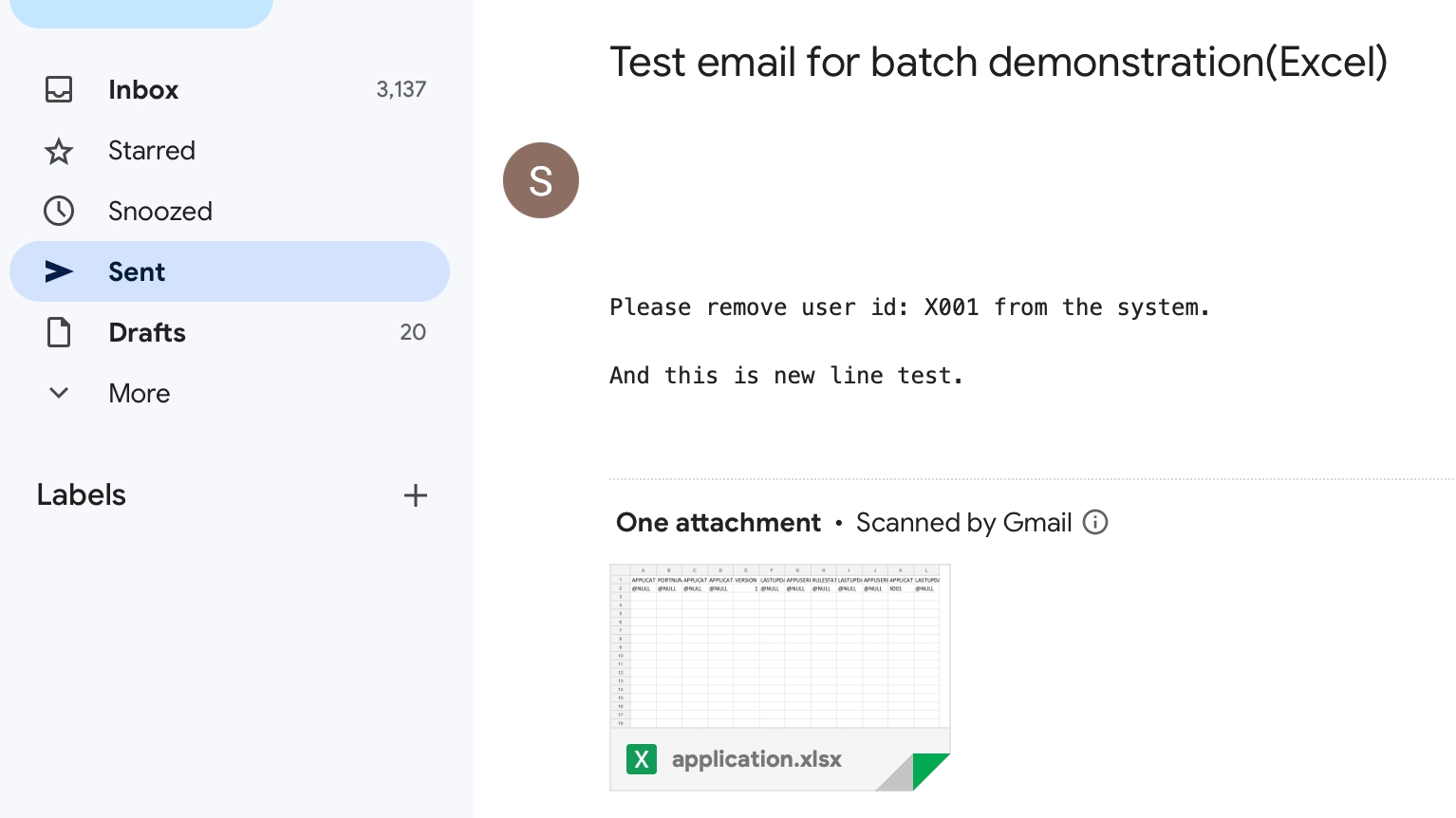Click the Drafts document icon
This screenshot has height=818, width=1456.
coord(59,332)
